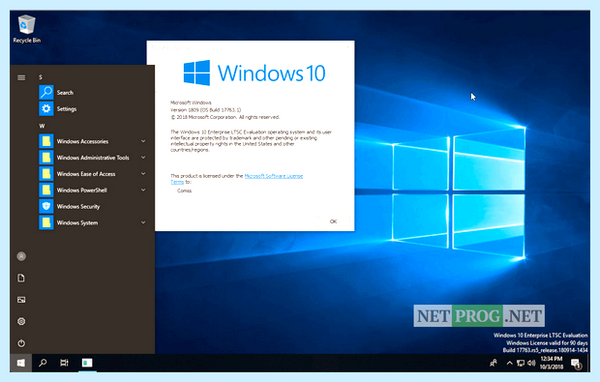The width and height of the screenshot is (600, 382).
Task: Launch Windows Security shield icon
Action: (46, 206)
